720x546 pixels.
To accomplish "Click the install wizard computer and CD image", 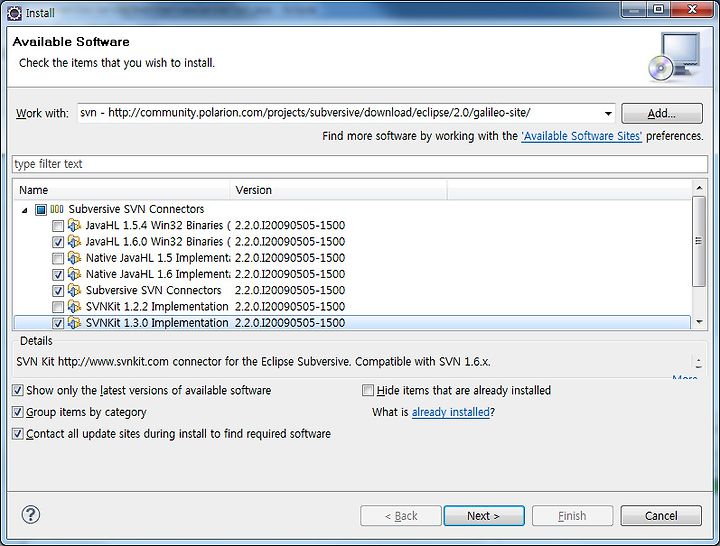I will pyautogui.click(x=675, y=57).
